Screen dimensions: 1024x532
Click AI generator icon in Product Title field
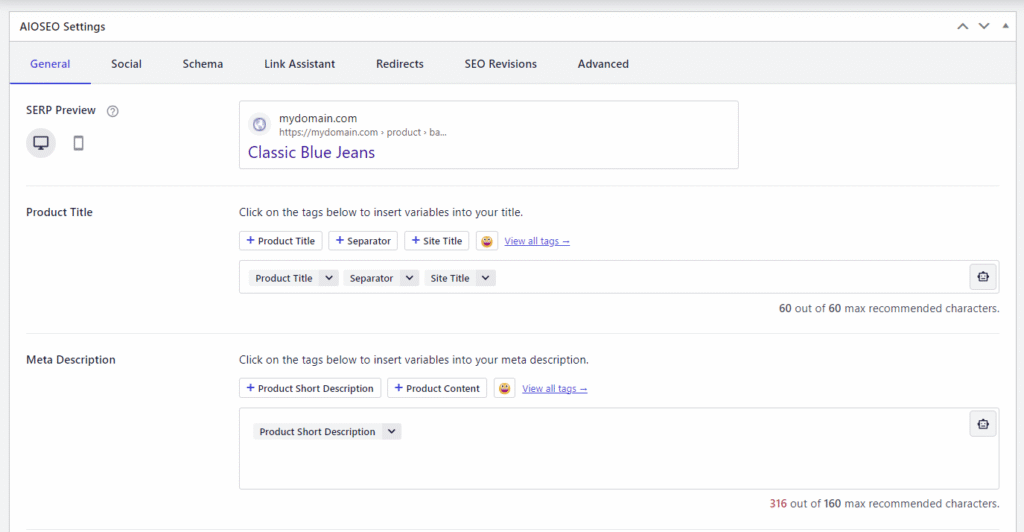983,277
